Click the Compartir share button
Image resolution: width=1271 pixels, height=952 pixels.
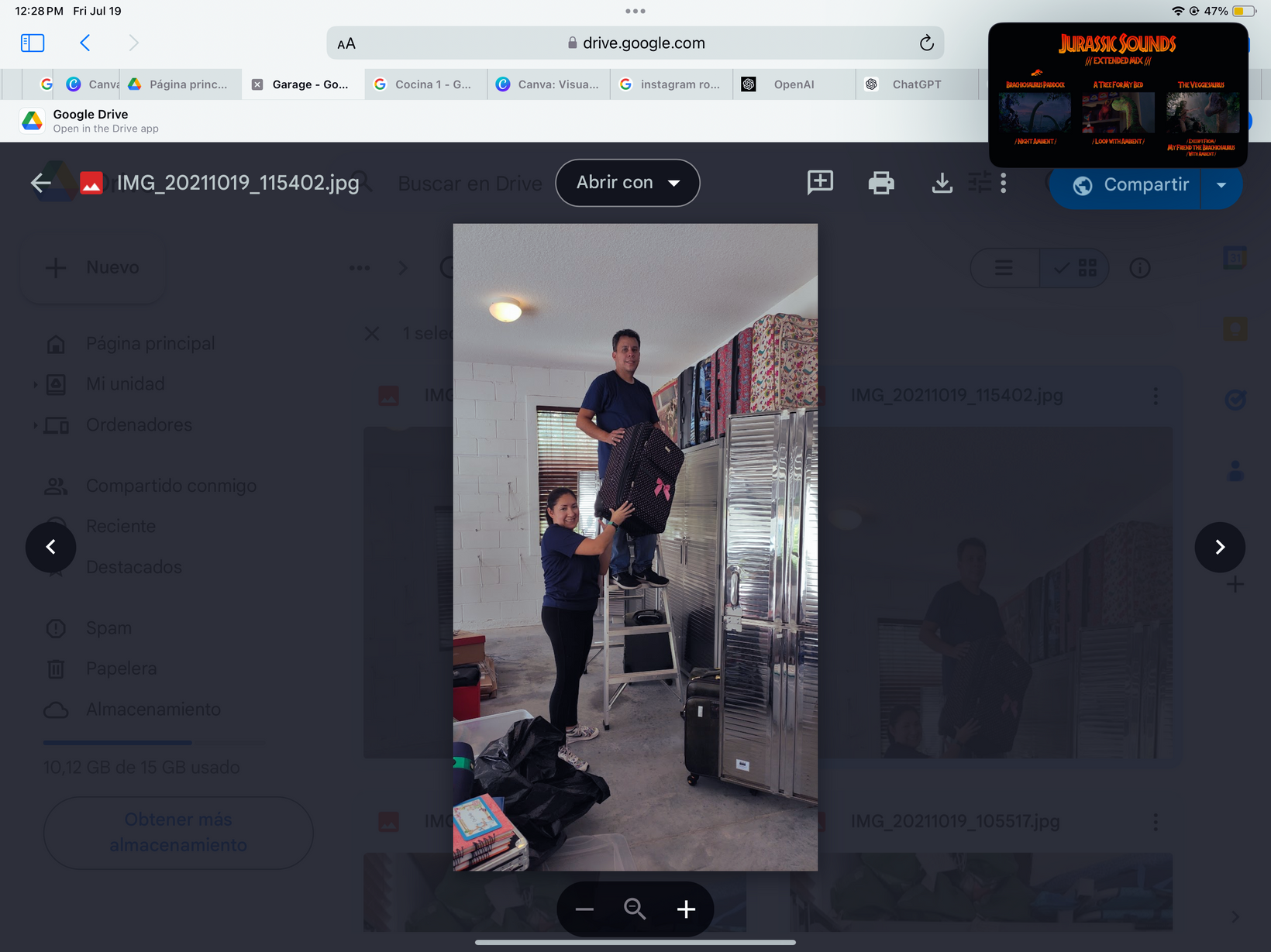tap(1131, 185)
